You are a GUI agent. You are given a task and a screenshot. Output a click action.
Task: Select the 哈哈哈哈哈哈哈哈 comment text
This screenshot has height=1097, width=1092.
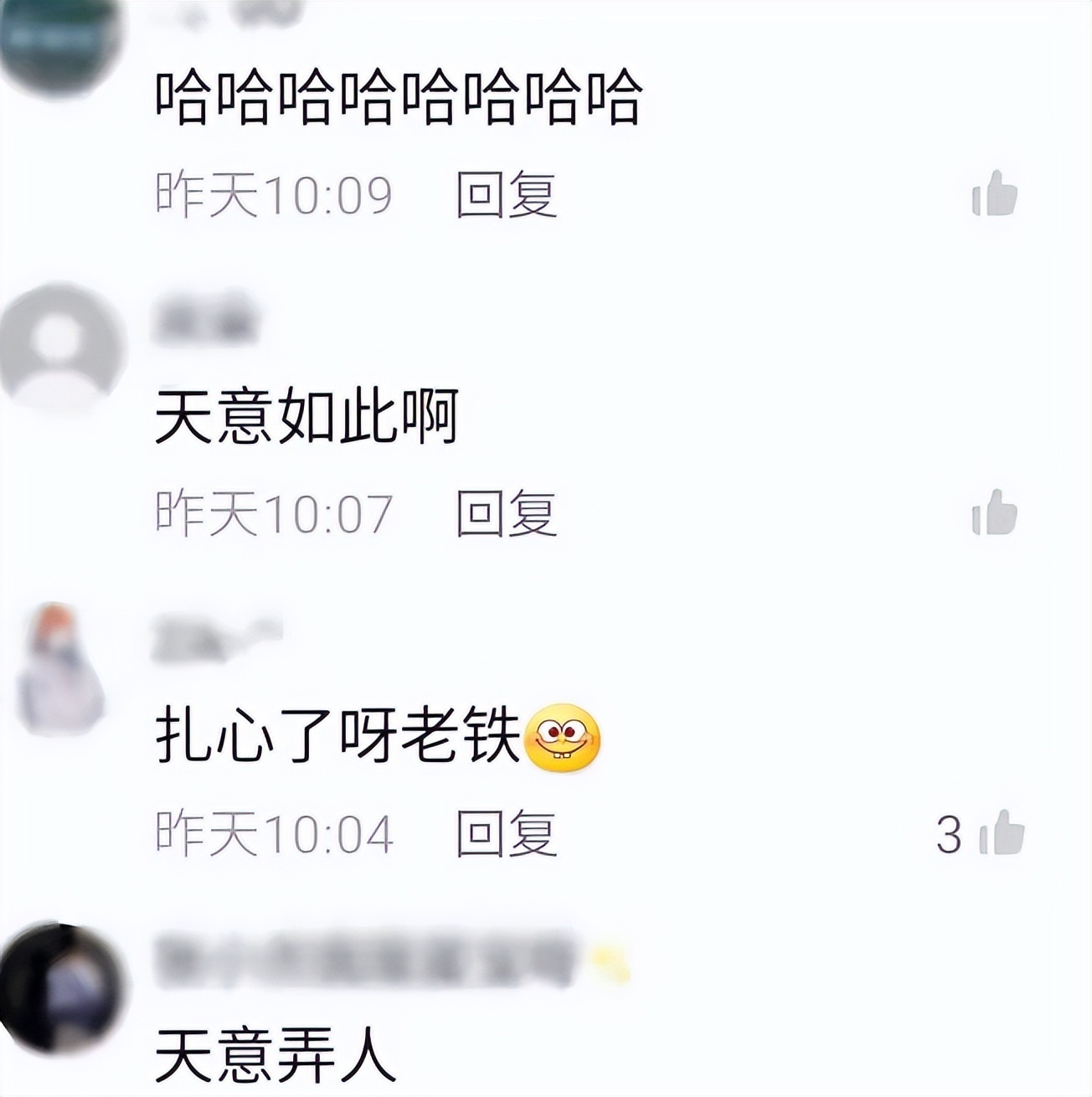pyautogui.click(x=399, y=98)
